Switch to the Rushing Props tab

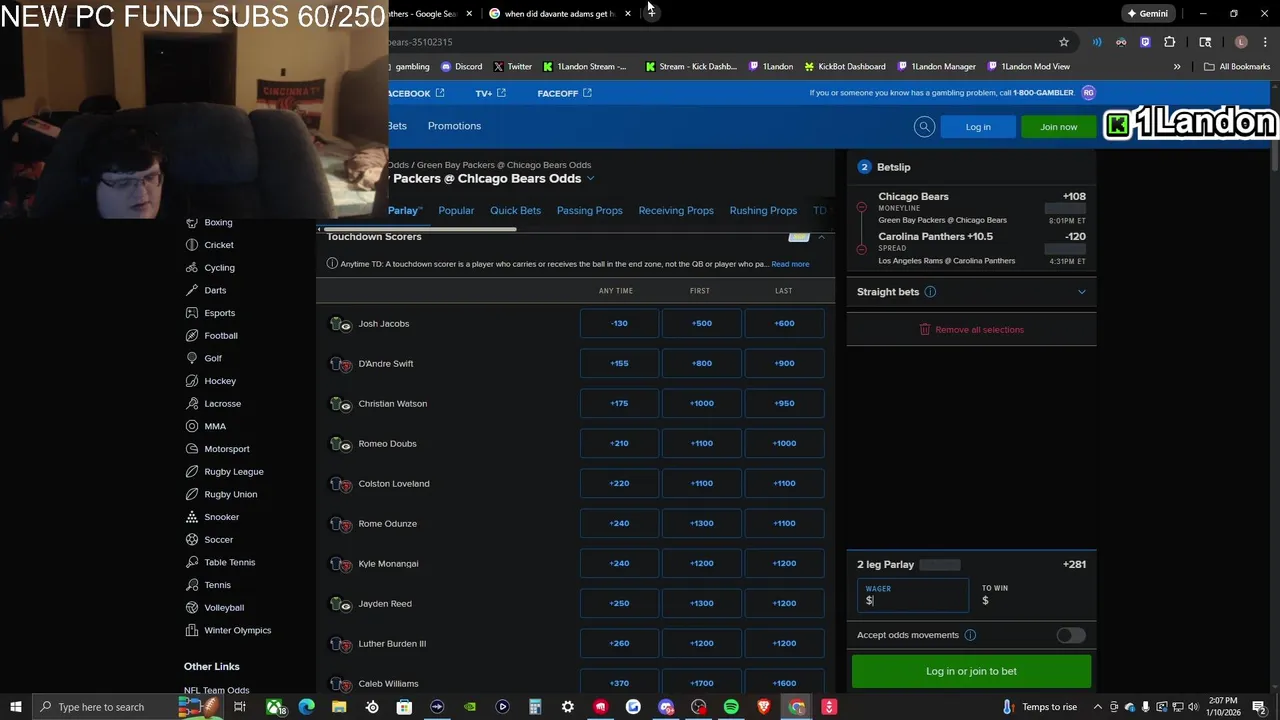[x=763, y=211]
